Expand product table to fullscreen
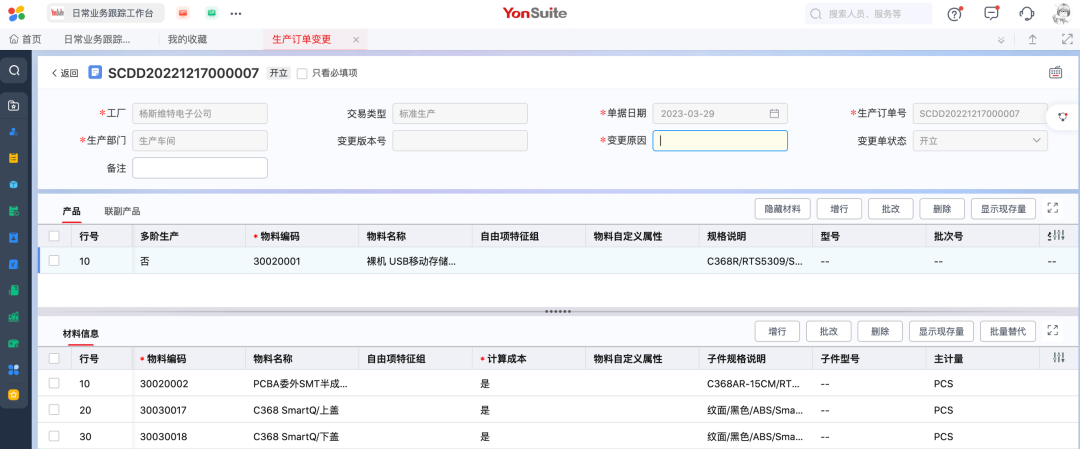The width and height of the screenshot is (1080, 449). tap(1052, 208)
